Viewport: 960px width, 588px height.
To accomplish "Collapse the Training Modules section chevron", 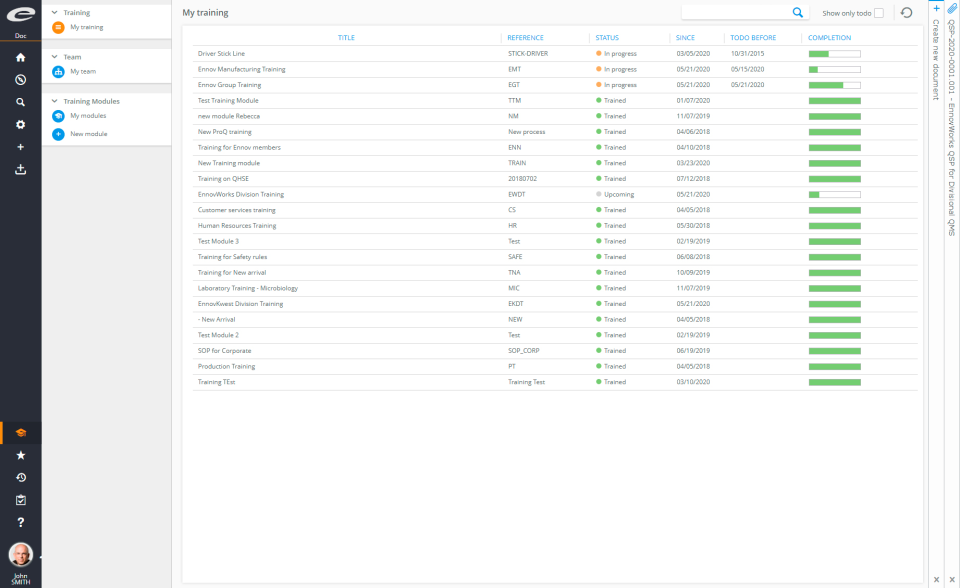I will coord(54,101).
